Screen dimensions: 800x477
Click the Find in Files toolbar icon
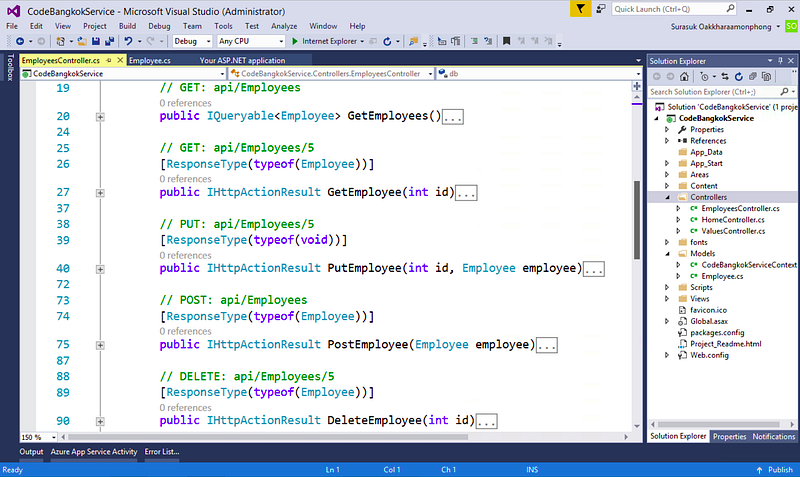(413, 41)
